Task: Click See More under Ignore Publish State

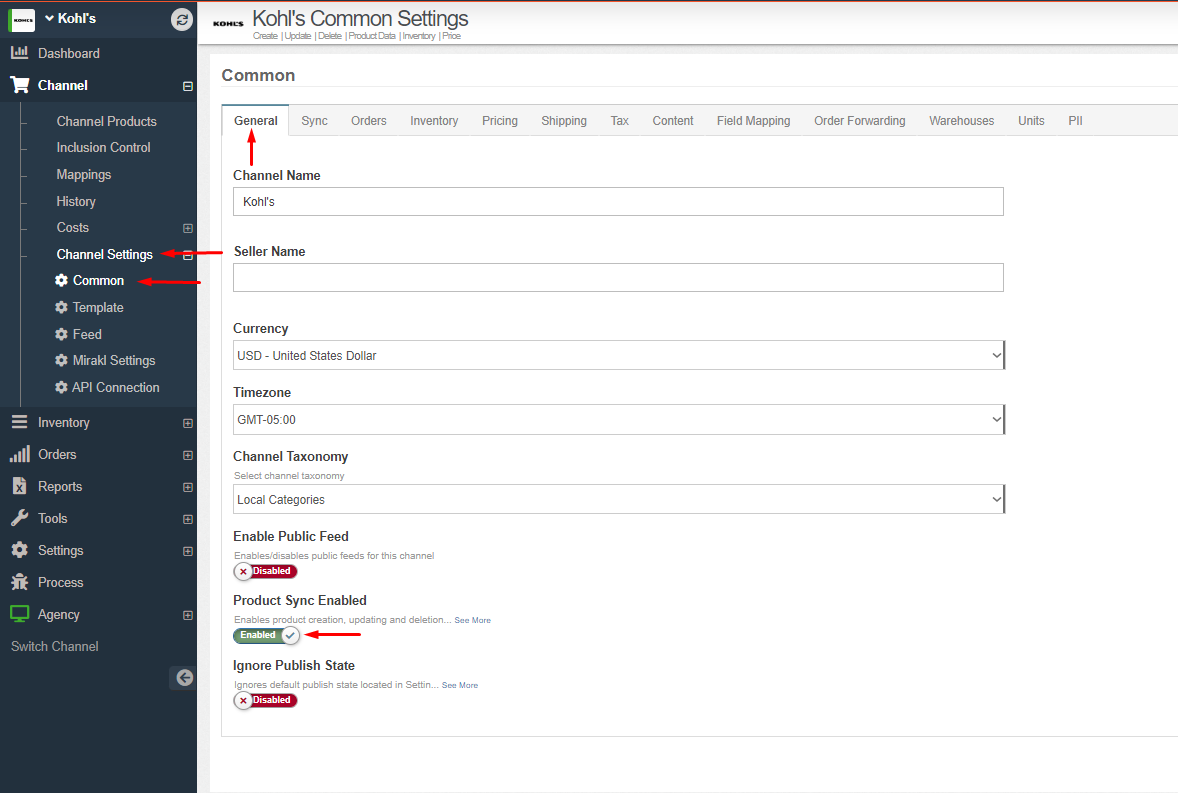Action: (459, 685)
